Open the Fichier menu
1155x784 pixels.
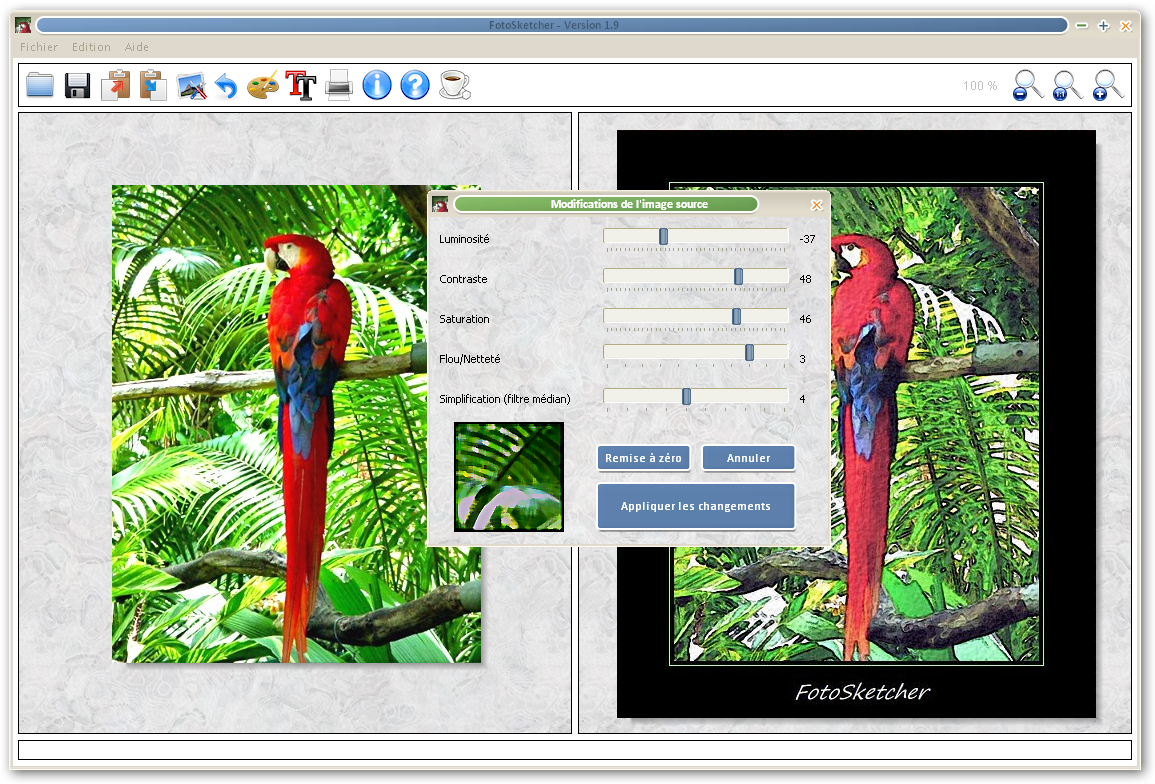[x=39, y=47]
